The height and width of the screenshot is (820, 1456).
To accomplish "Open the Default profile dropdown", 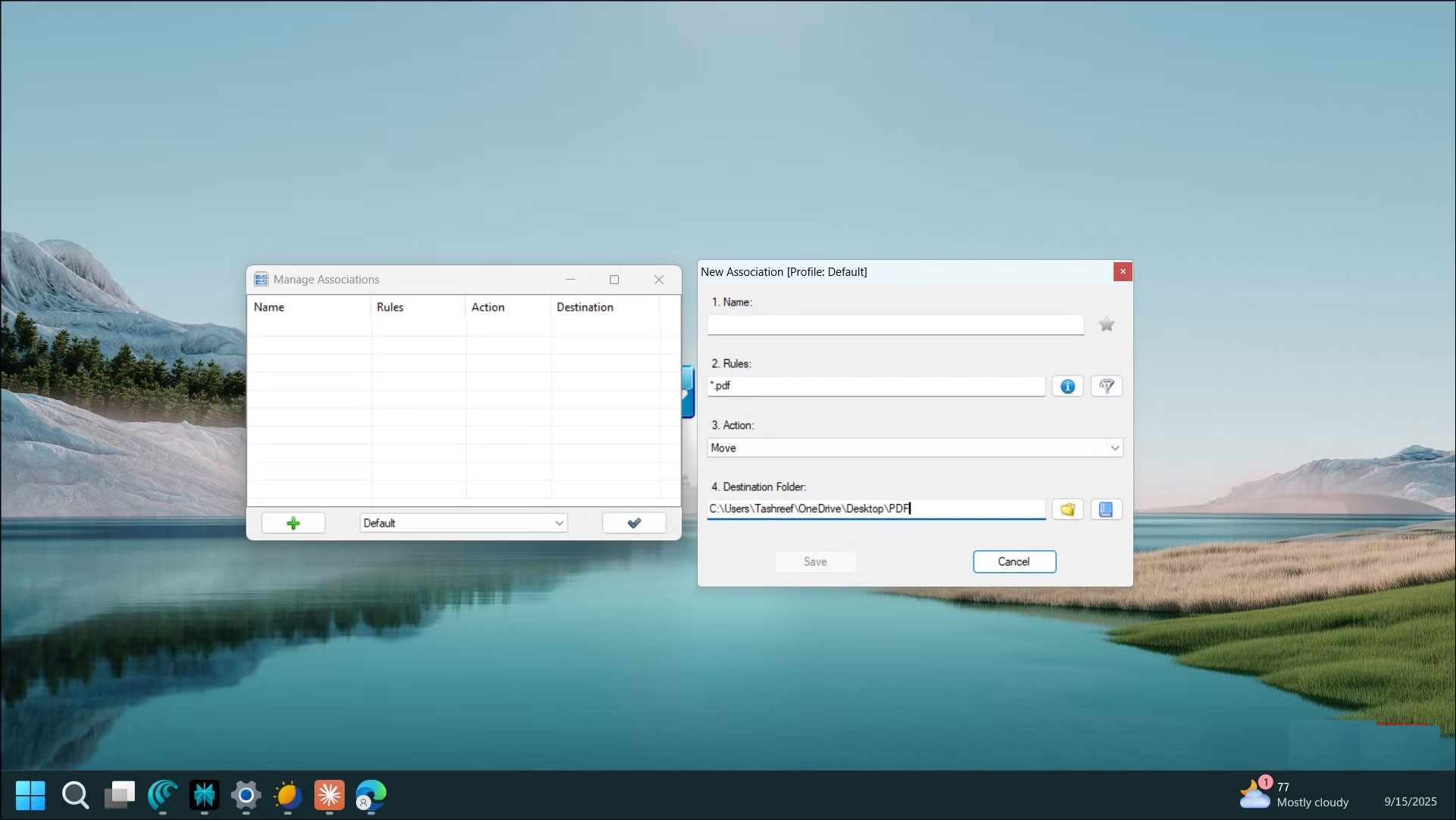I will pyautogui.click(x=463, y=523).
